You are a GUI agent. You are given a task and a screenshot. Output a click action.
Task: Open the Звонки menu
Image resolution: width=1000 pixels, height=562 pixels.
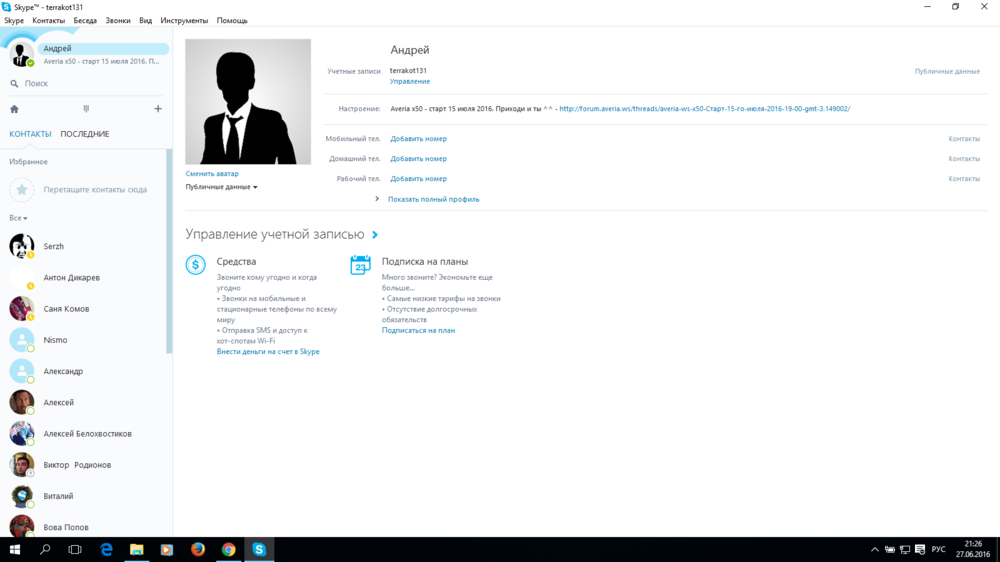118,20
